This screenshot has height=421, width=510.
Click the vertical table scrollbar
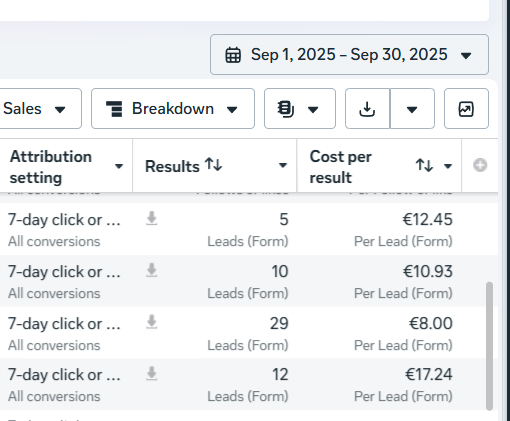coord(489,346)
